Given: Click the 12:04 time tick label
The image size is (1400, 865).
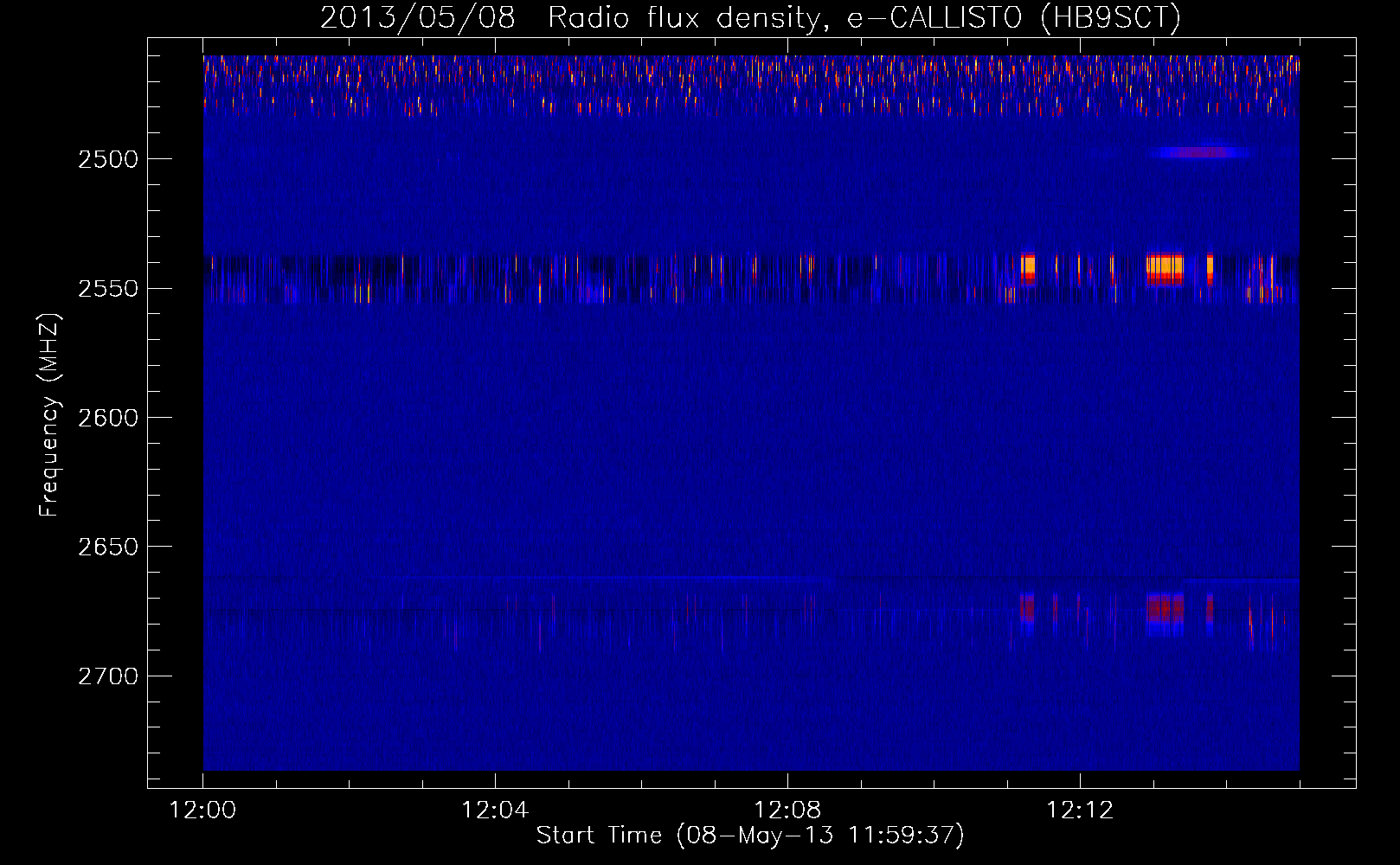Looking at the screenshot, I should (x=495, y=811).
